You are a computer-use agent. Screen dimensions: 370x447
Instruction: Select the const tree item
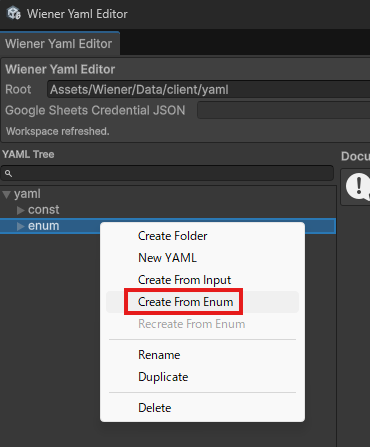pos(44,210)
